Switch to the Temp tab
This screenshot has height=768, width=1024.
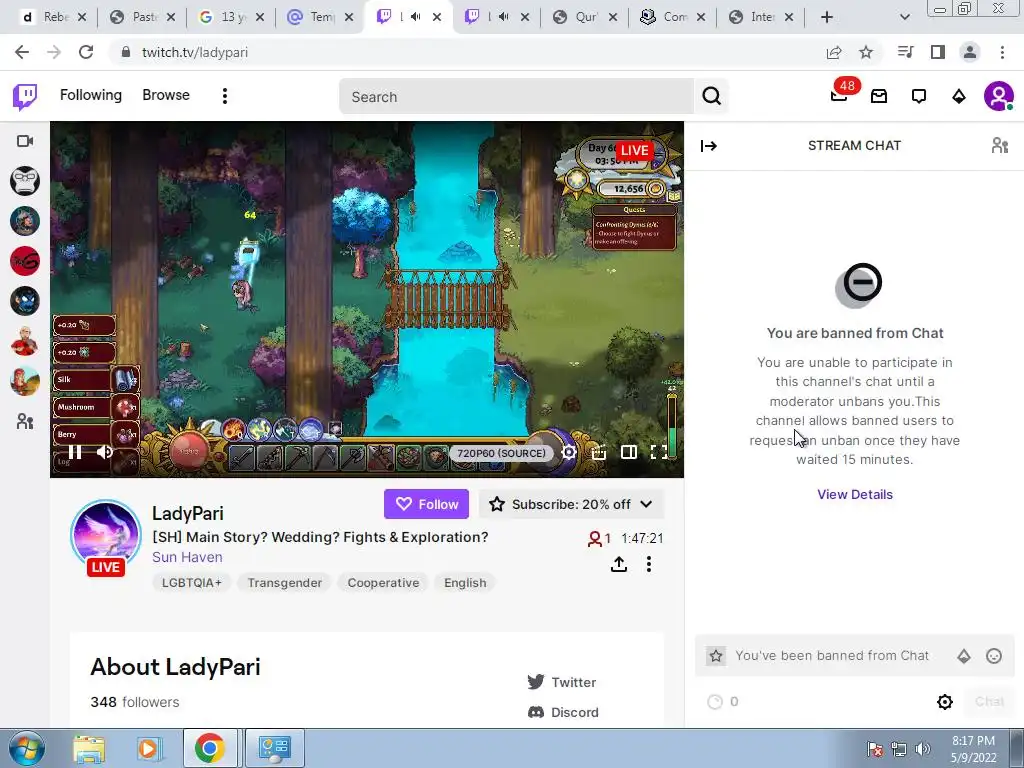320,17
